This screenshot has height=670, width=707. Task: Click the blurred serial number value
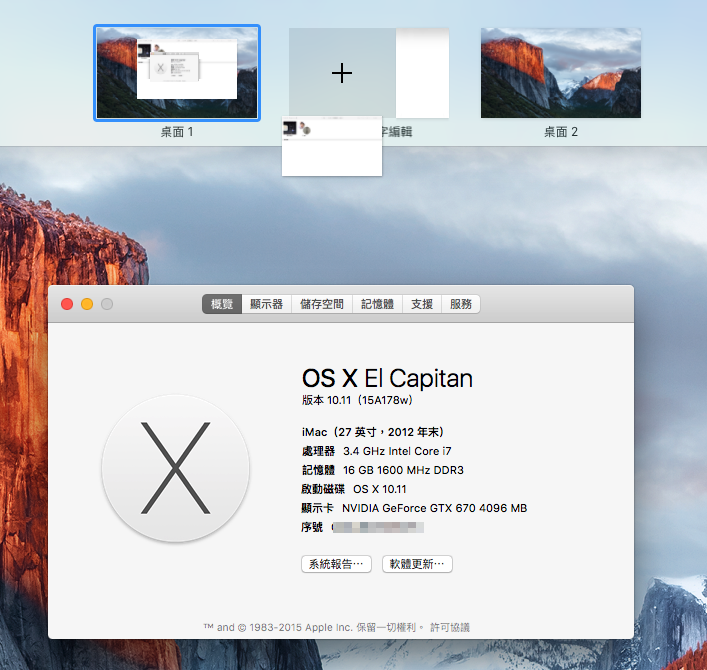point(378,528)
